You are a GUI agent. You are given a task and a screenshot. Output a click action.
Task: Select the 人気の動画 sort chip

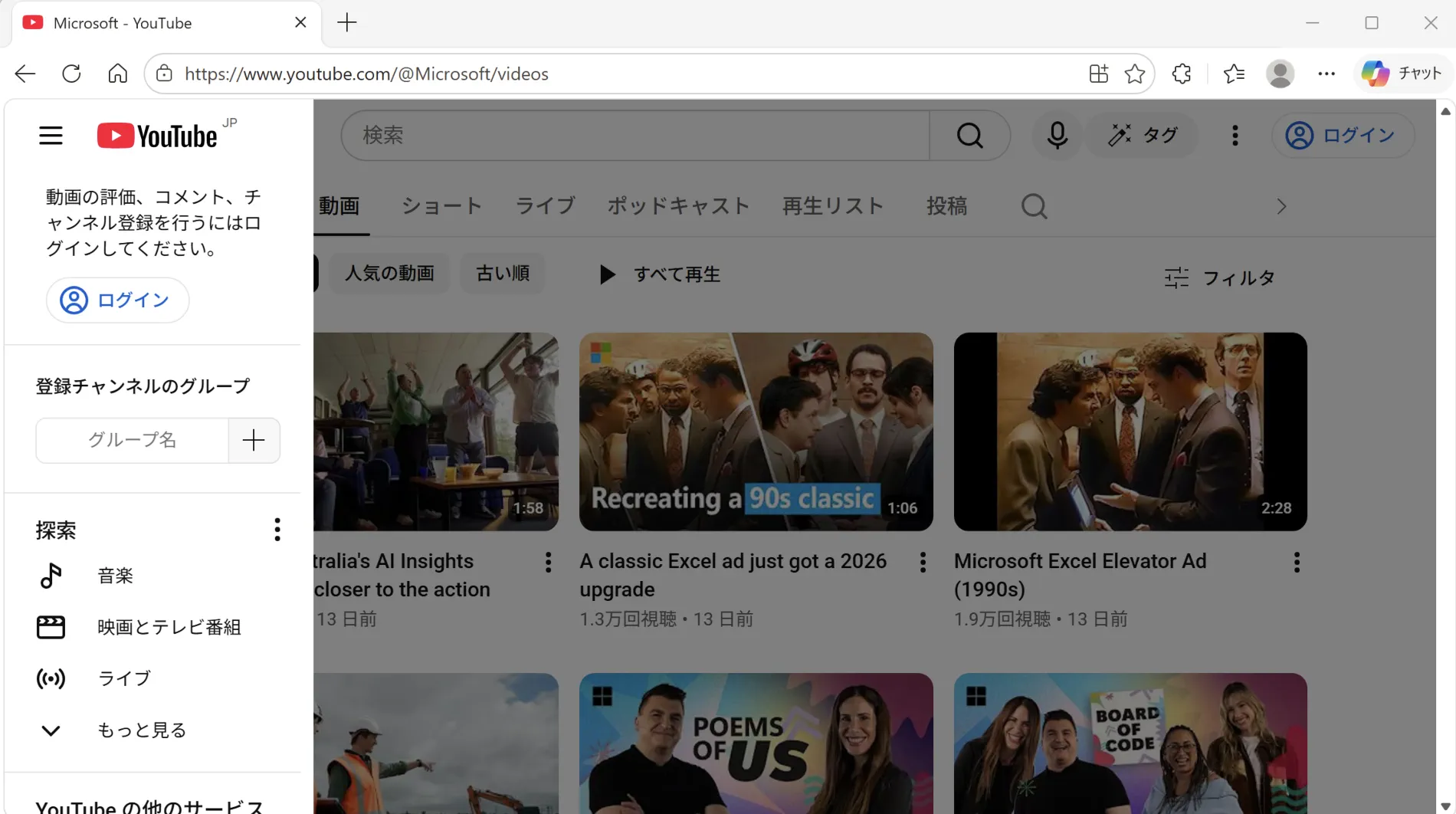(x=389, y=274)
